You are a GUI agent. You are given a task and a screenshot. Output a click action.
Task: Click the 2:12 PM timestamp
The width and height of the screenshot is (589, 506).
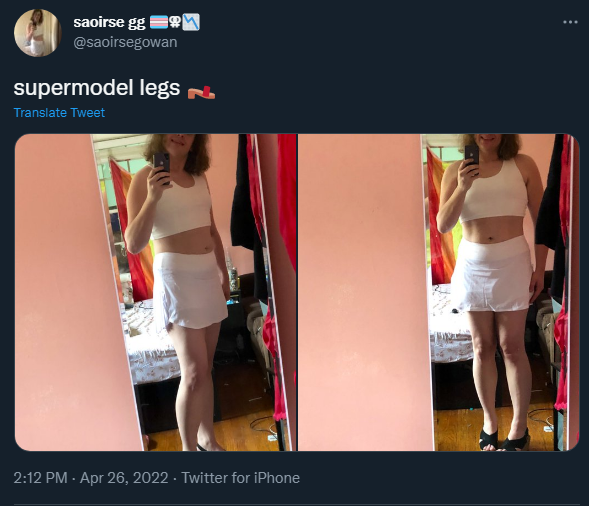click(40, 478)
